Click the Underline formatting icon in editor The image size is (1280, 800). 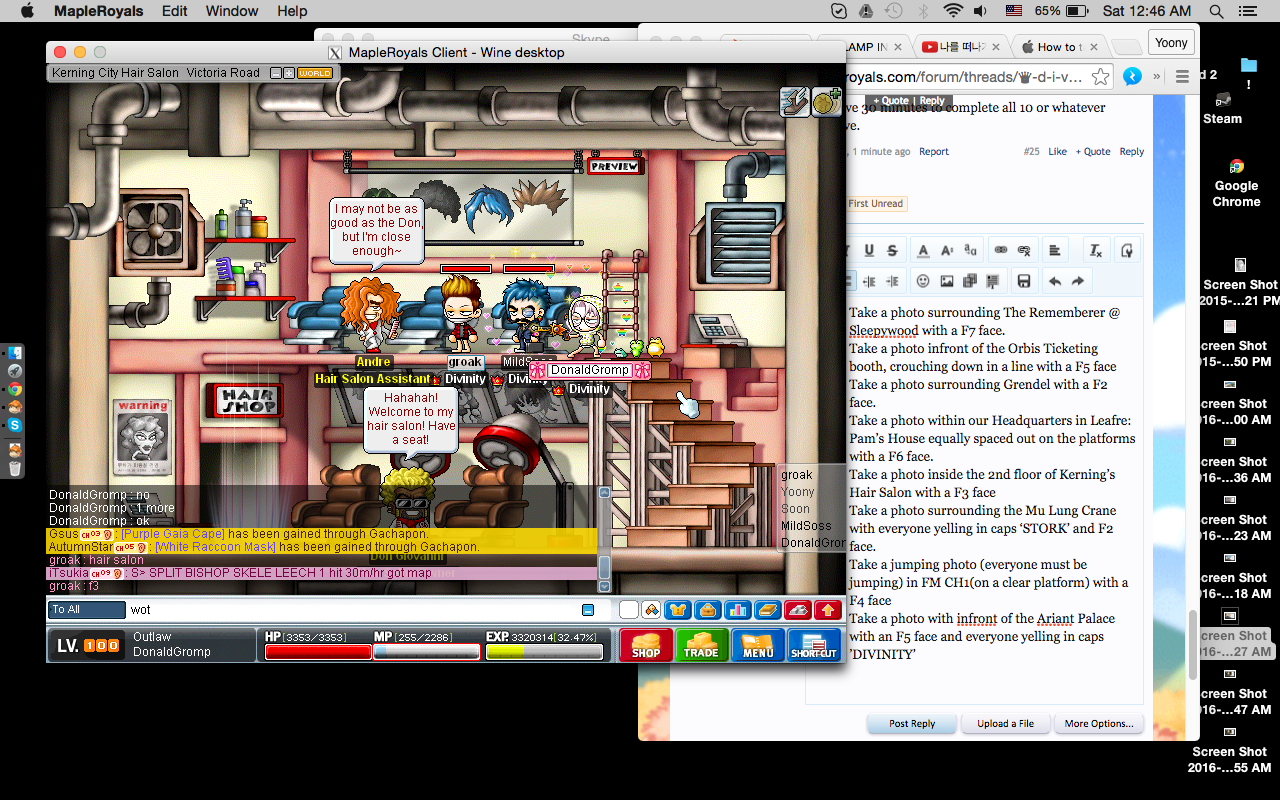(868, 251)
